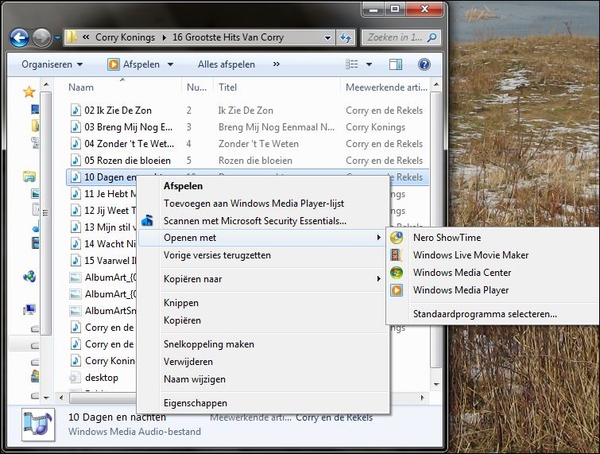The width and height of the screenshot is (600, 454).
Task: Click the Forward navigation arrow
Action: tap(41, 38)
